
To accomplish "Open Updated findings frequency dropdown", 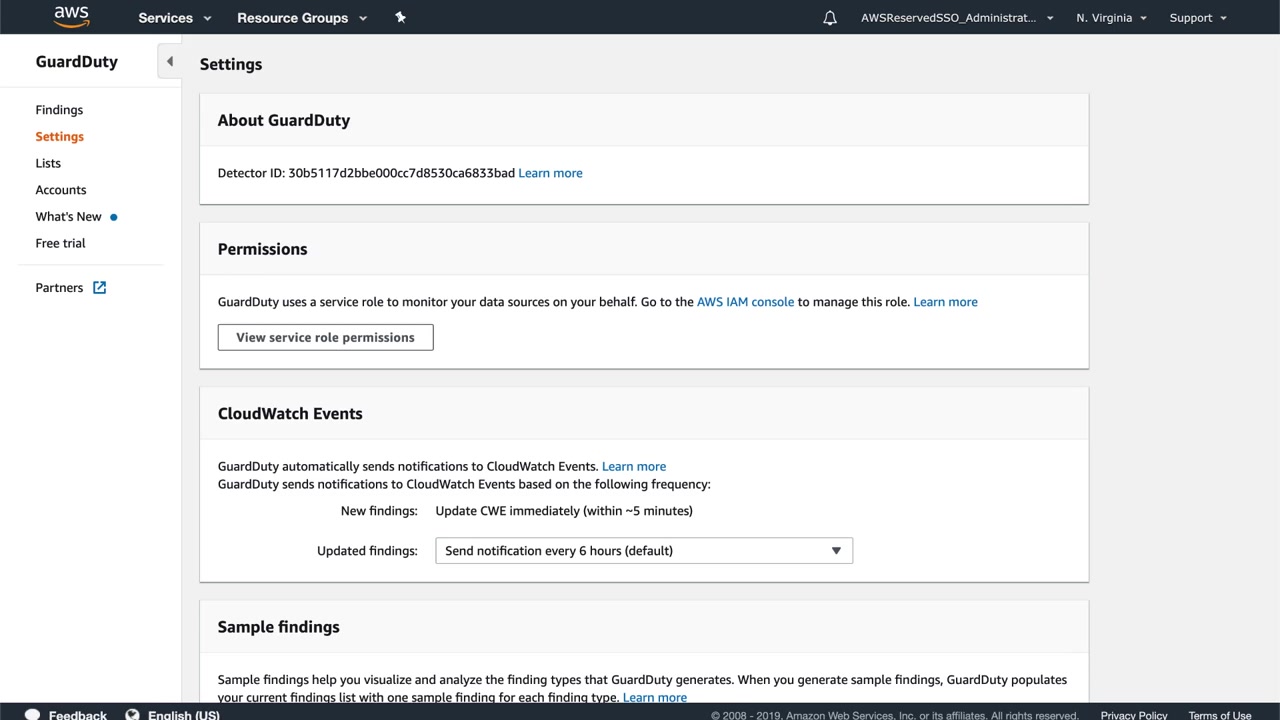I will [644, 551].
